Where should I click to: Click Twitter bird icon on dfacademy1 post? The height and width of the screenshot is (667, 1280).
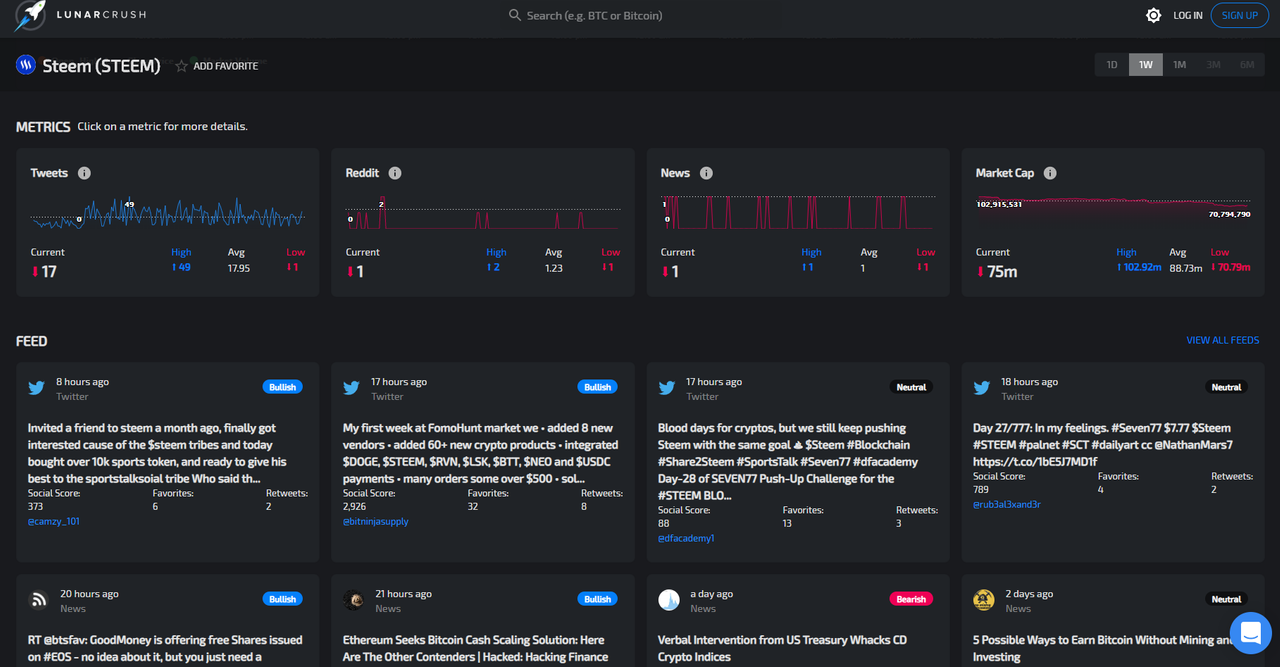coord(667,388)
